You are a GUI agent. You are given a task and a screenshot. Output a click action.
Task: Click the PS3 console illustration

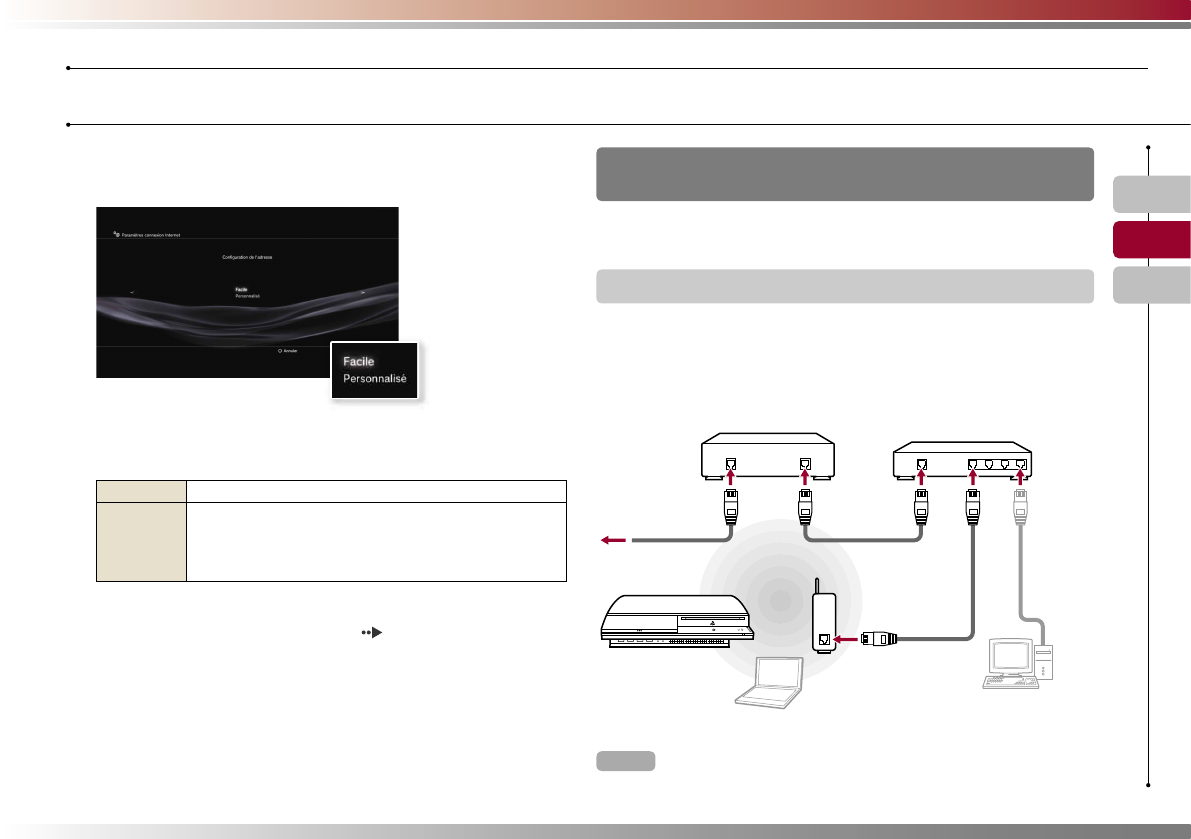pyautogui.click(x=677, y=621)
